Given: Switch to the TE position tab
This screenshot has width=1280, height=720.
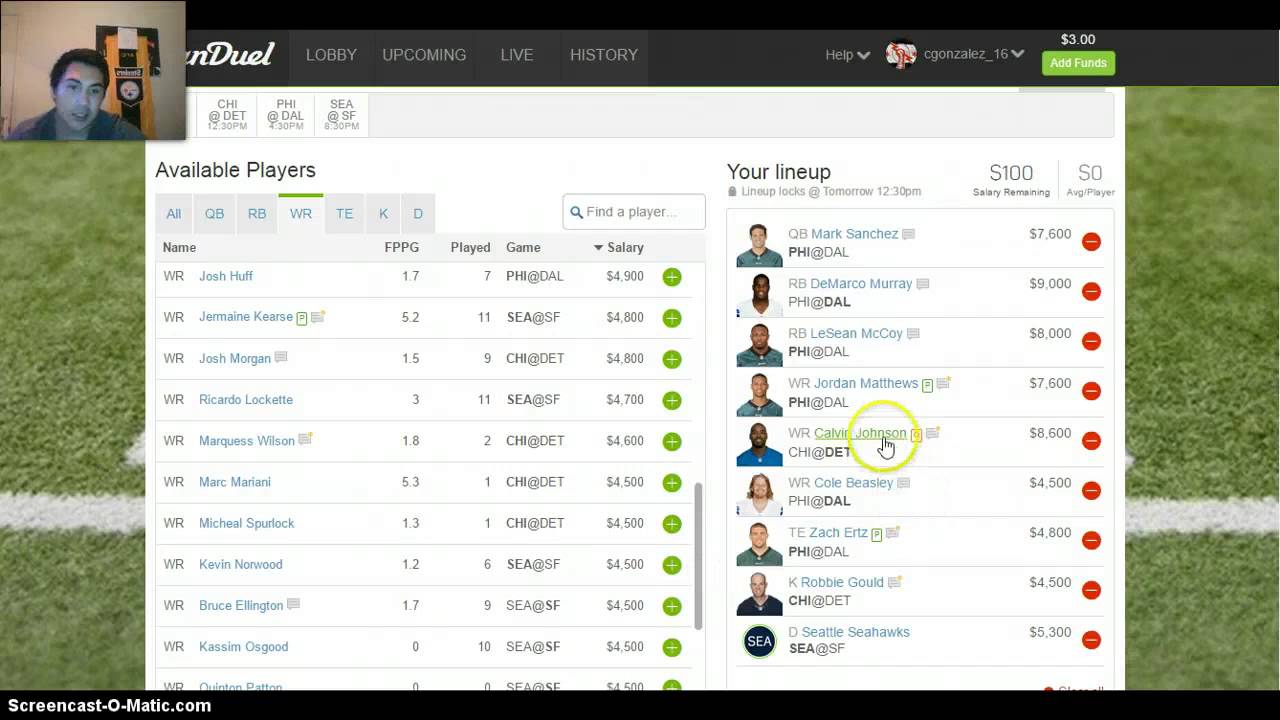Looking at the screenshot, I should coord(344,213).
